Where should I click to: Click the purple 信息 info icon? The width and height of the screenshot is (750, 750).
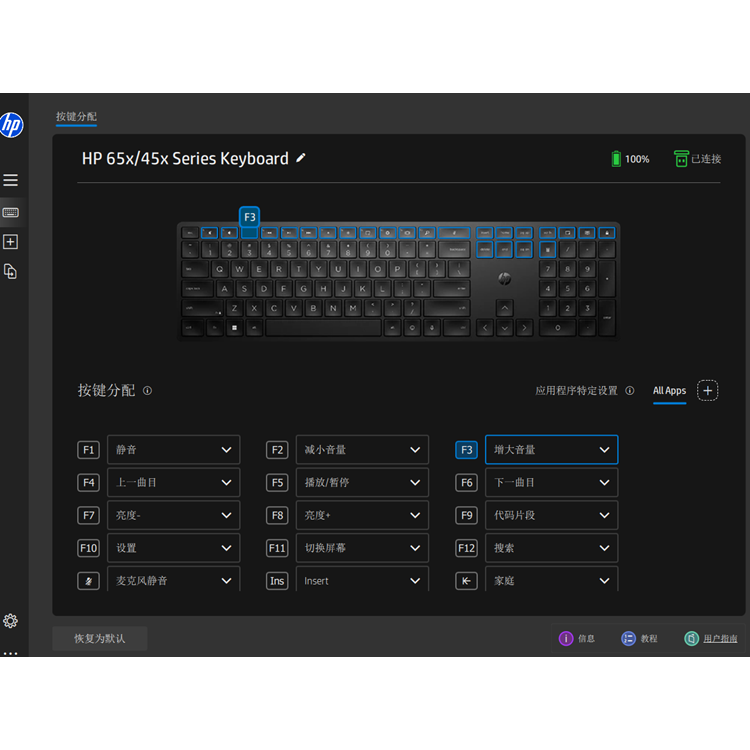pyautogui.click(x=566, y=638)
